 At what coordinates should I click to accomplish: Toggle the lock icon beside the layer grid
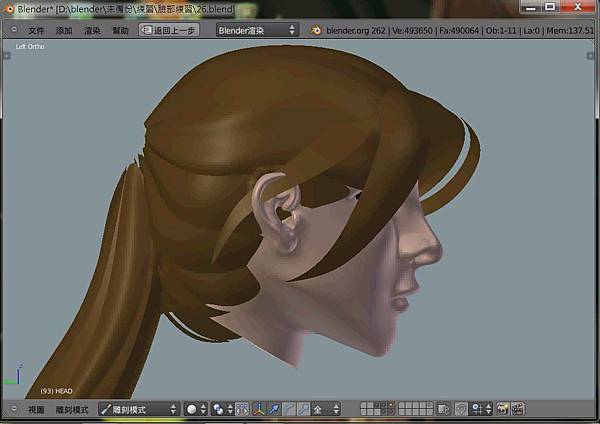coord(443,409)
